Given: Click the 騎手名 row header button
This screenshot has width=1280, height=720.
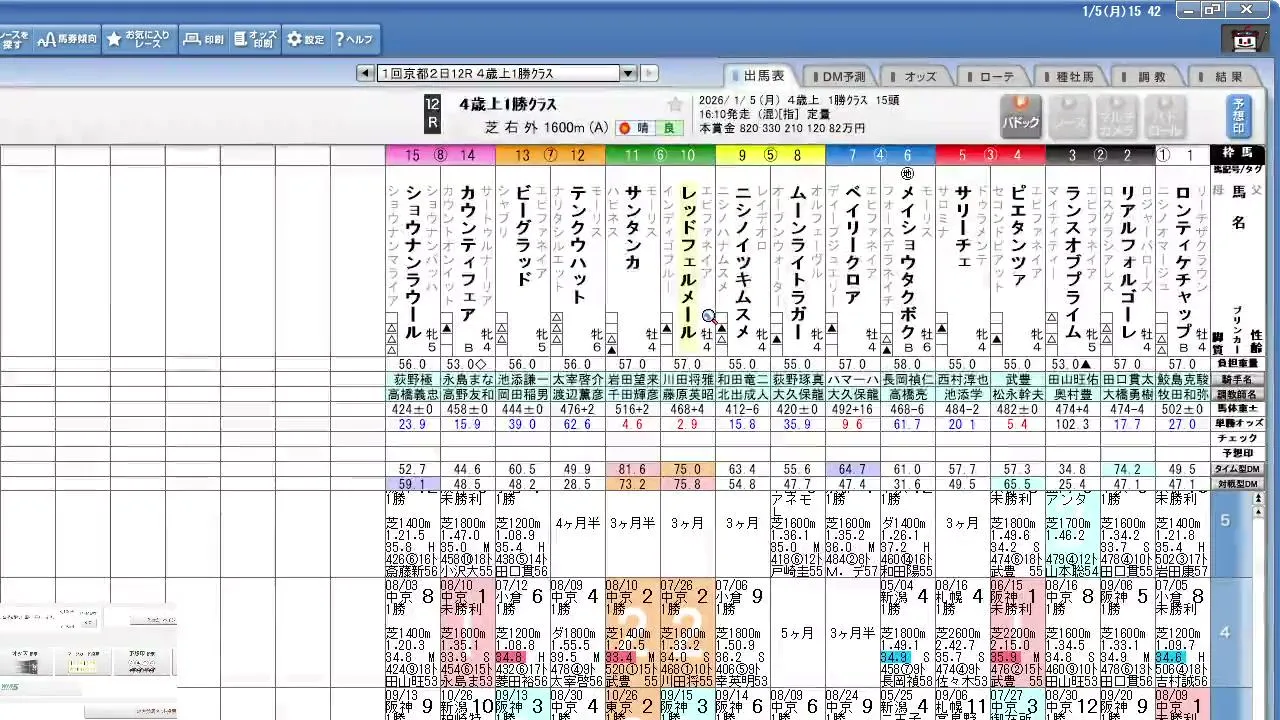Looking at the screenshot, I should [1238, 380].
